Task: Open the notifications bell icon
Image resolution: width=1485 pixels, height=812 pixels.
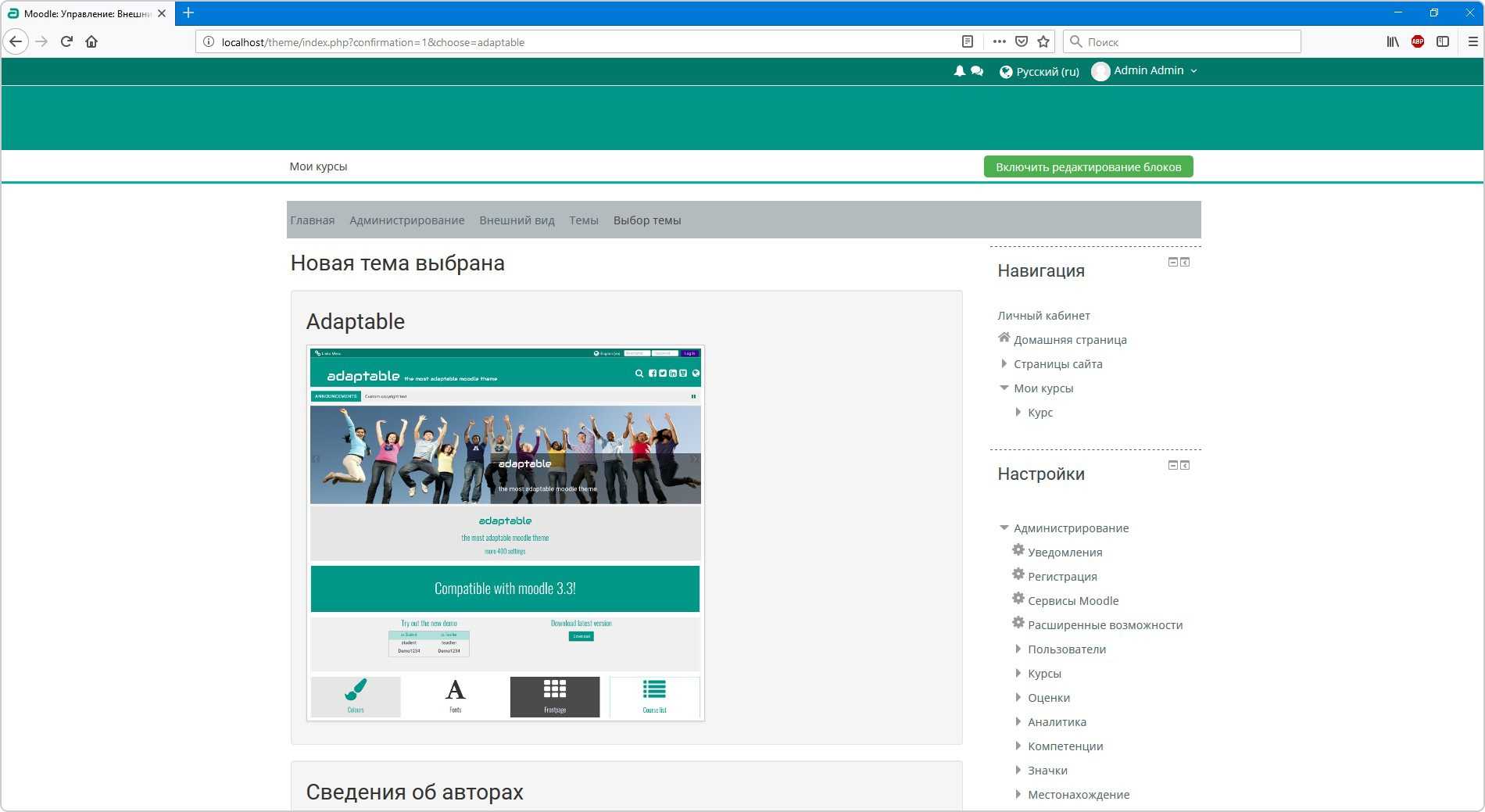Action: (x=959, y=71)
